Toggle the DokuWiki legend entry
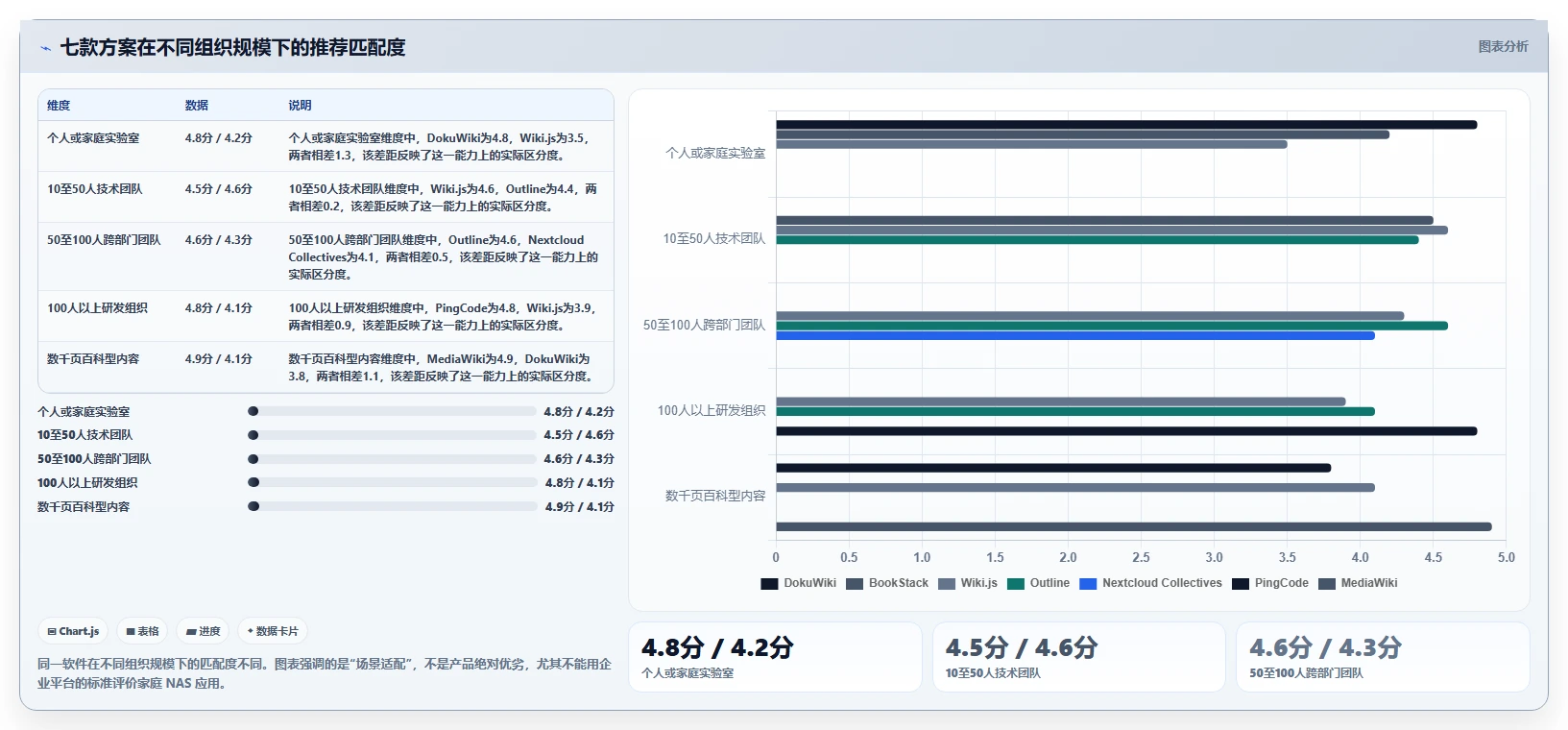 coord(799,583)
